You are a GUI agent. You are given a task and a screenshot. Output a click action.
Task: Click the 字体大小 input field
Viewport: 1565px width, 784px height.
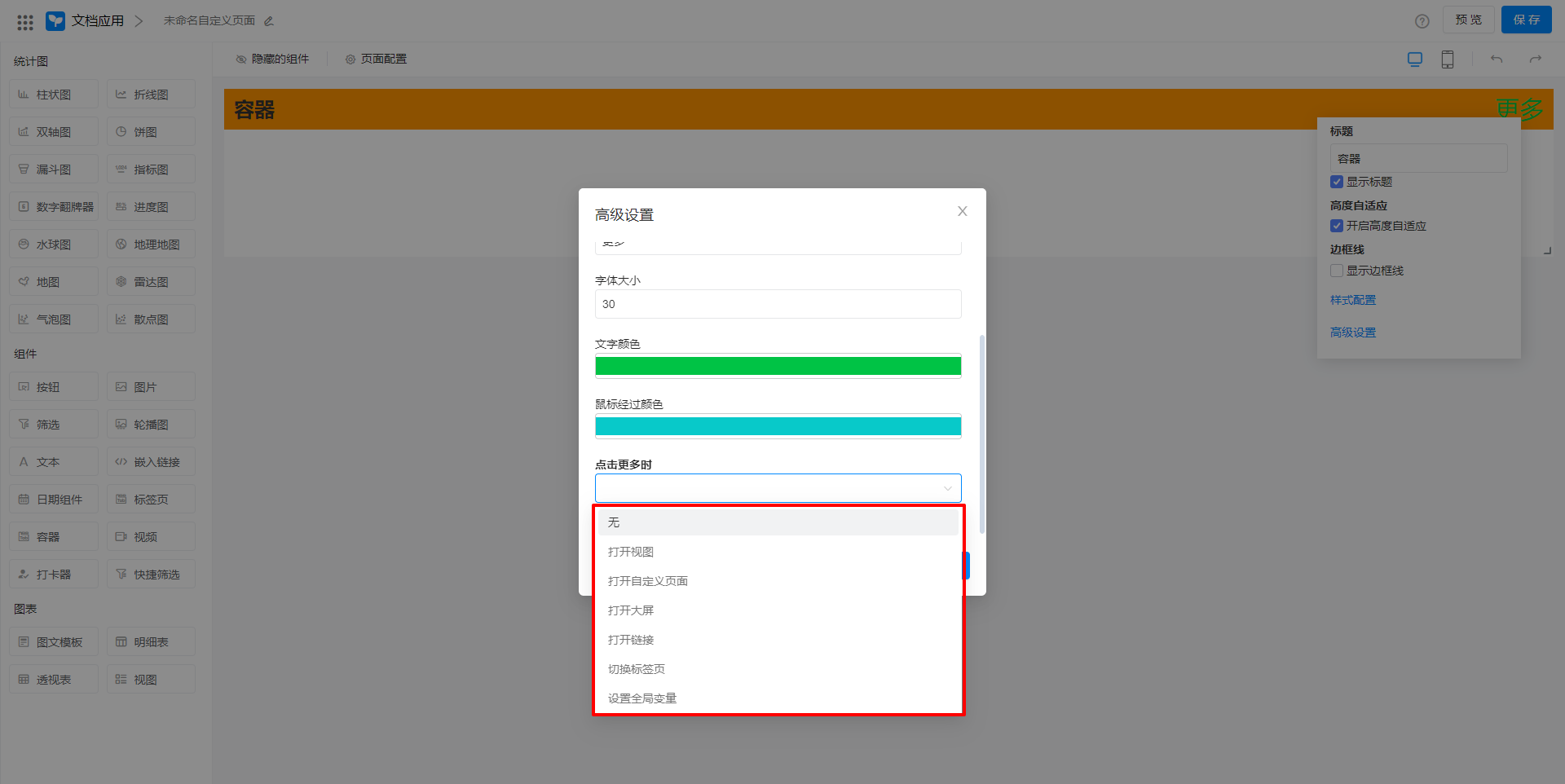click(x=778, y=304)
